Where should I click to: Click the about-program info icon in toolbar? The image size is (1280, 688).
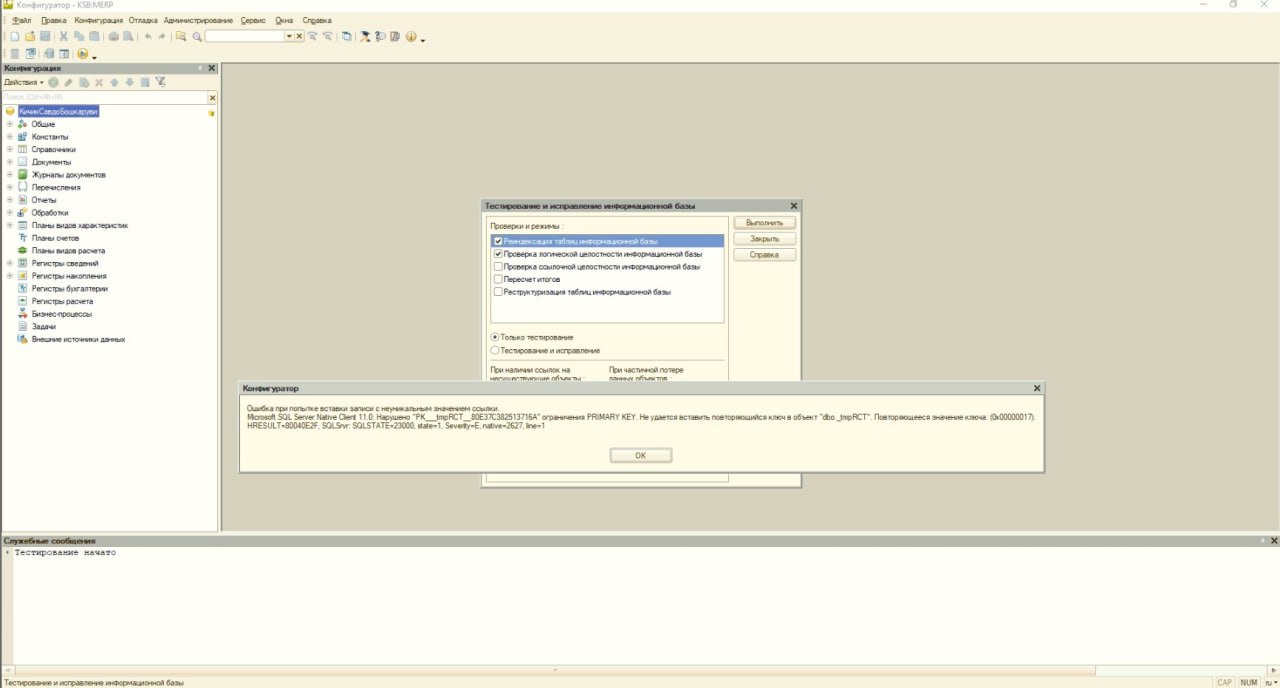(x=411, y=37)
